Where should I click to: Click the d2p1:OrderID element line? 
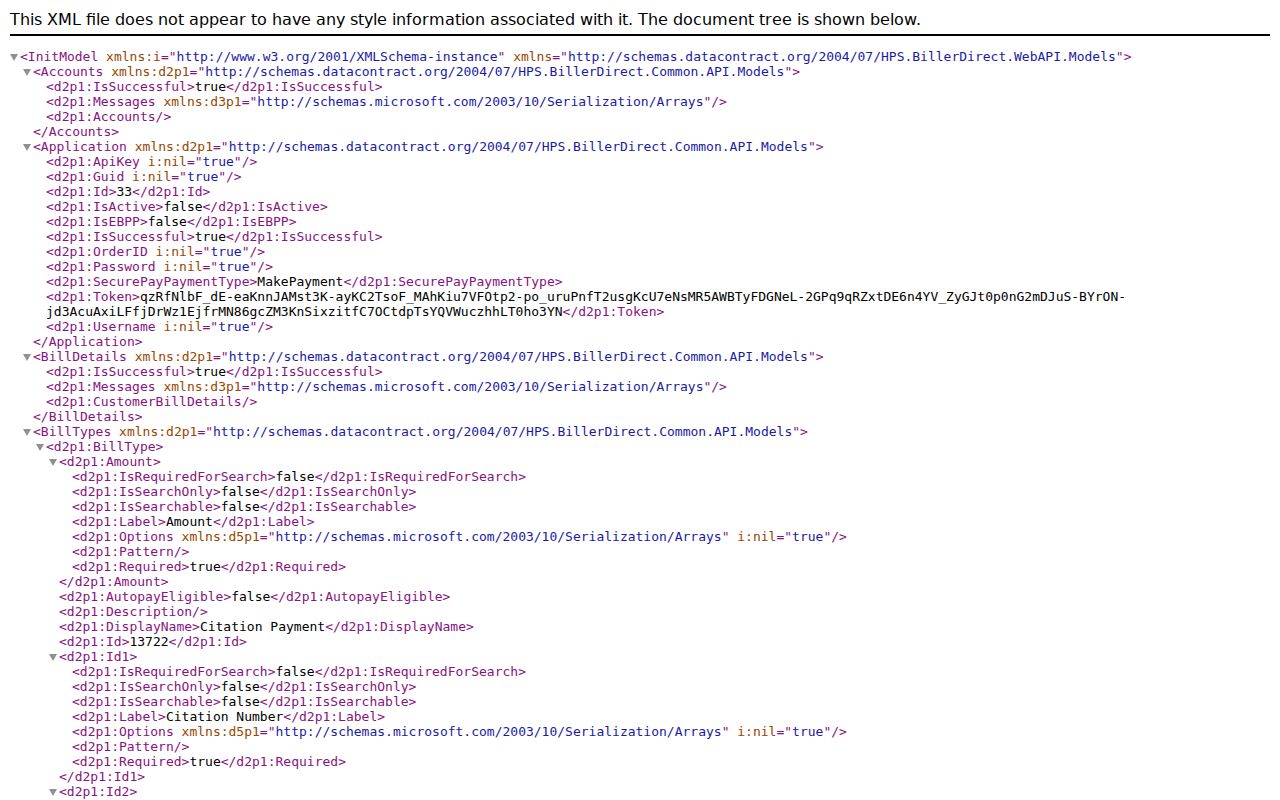tap(156, 252)
